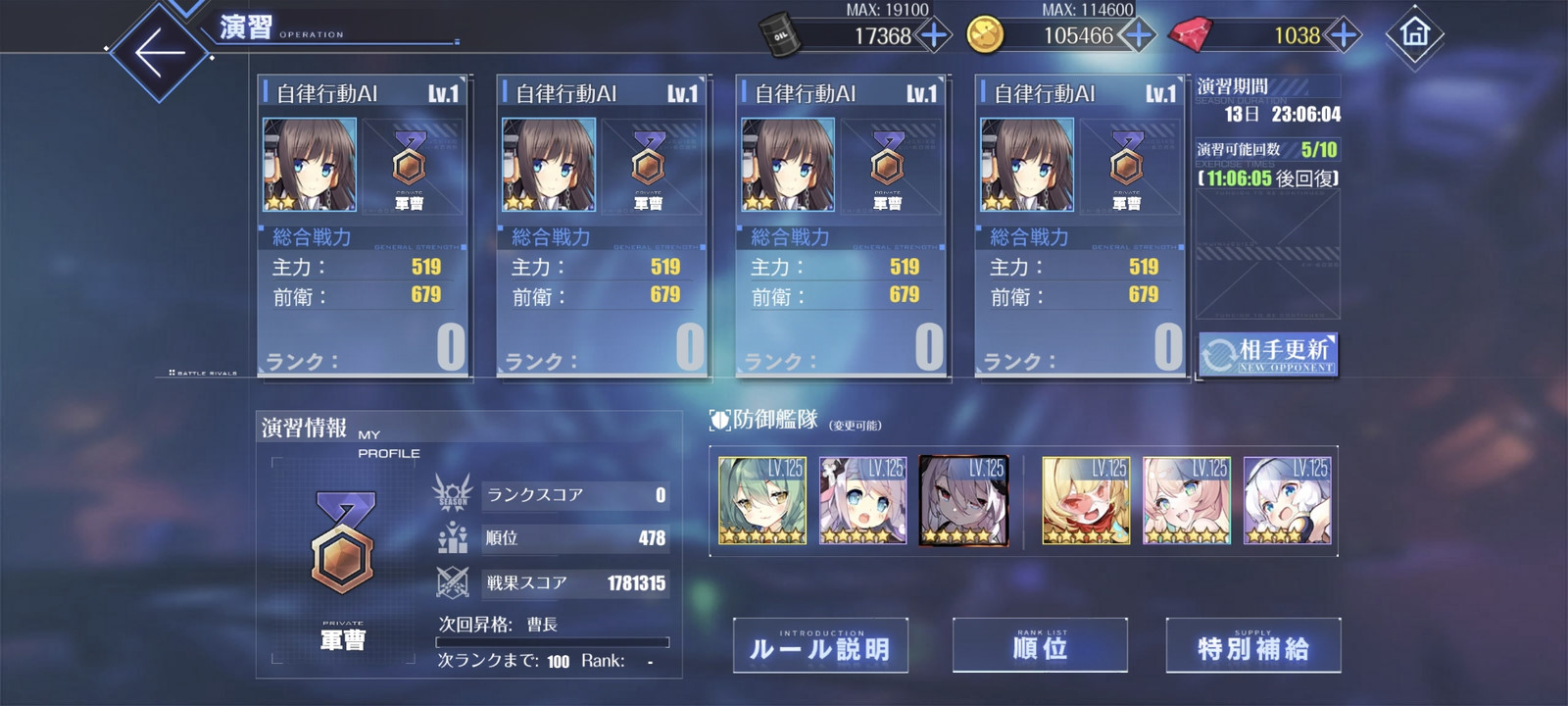Tap the gold coin icon
This screenshot has height=706, width=1568.
[x=985, y=36]
